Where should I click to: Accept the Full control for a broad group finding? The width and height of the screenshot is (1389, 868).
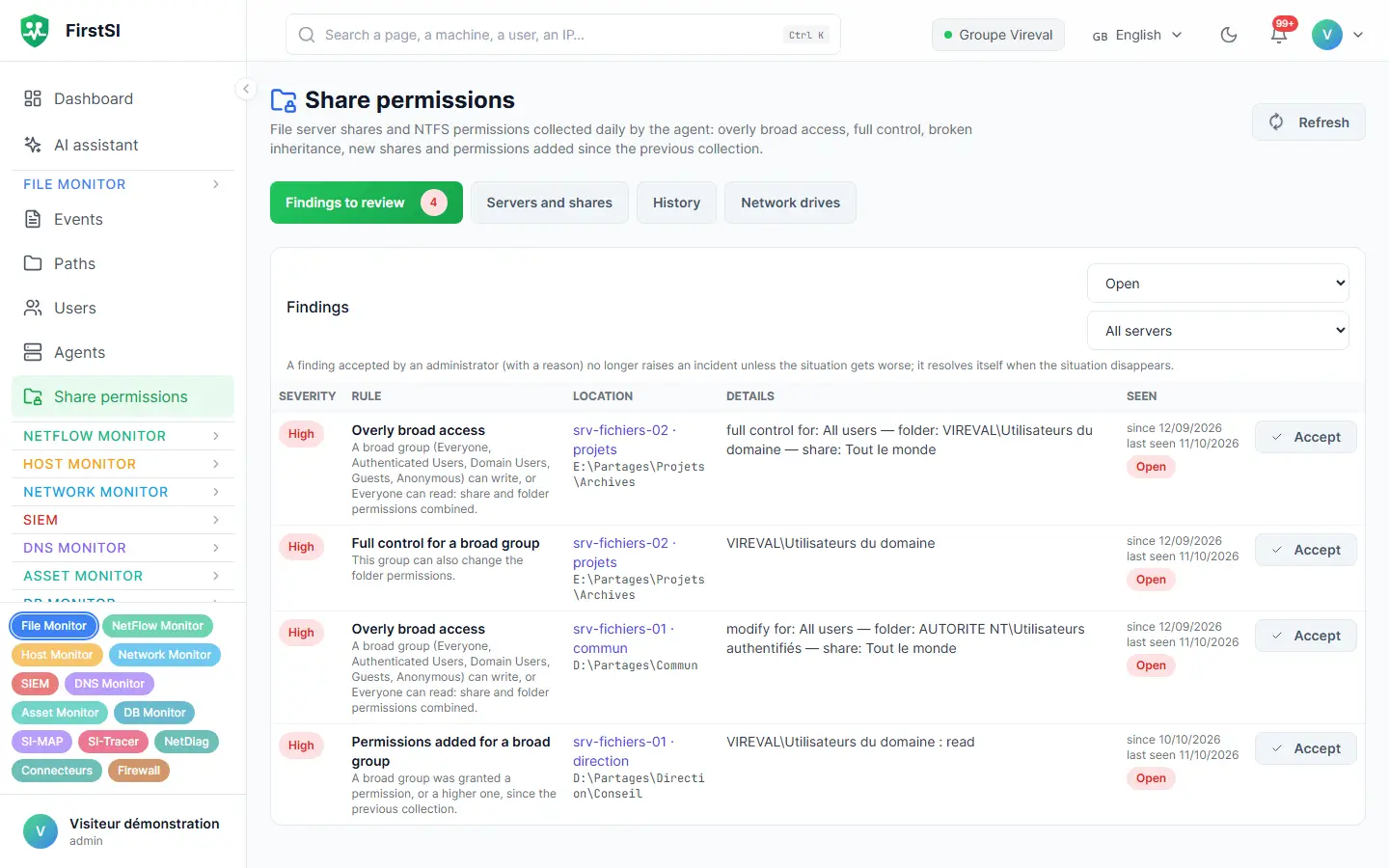tap(1306, 550)
